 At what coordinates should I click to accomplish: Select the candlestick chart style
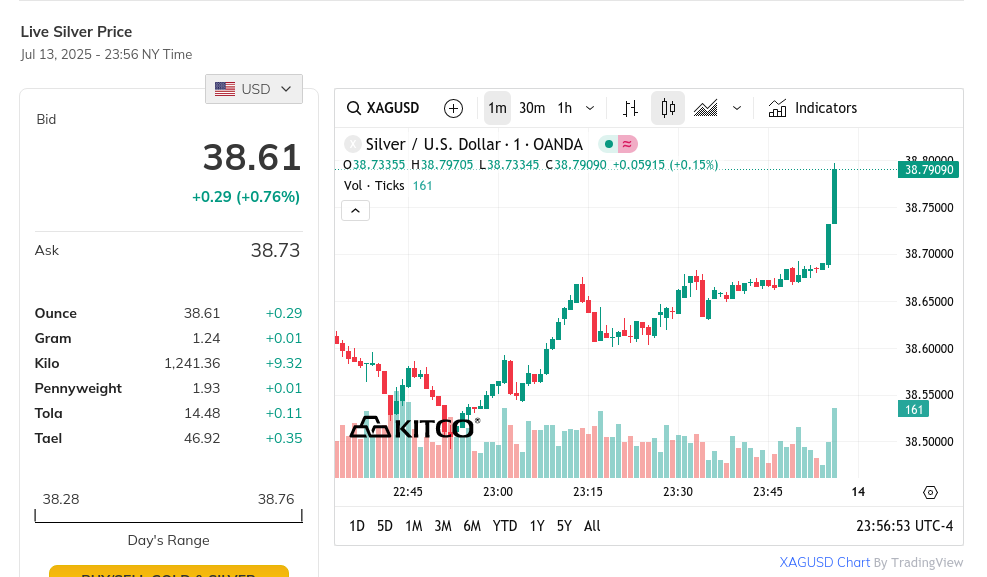(x=668, y=108)
